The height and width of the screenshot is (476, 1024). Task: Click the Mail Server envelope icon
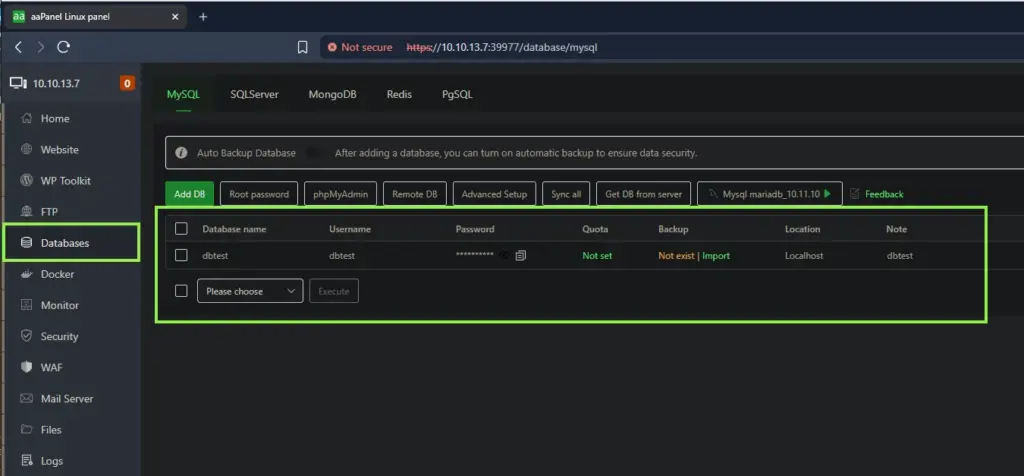pos(27,398)
